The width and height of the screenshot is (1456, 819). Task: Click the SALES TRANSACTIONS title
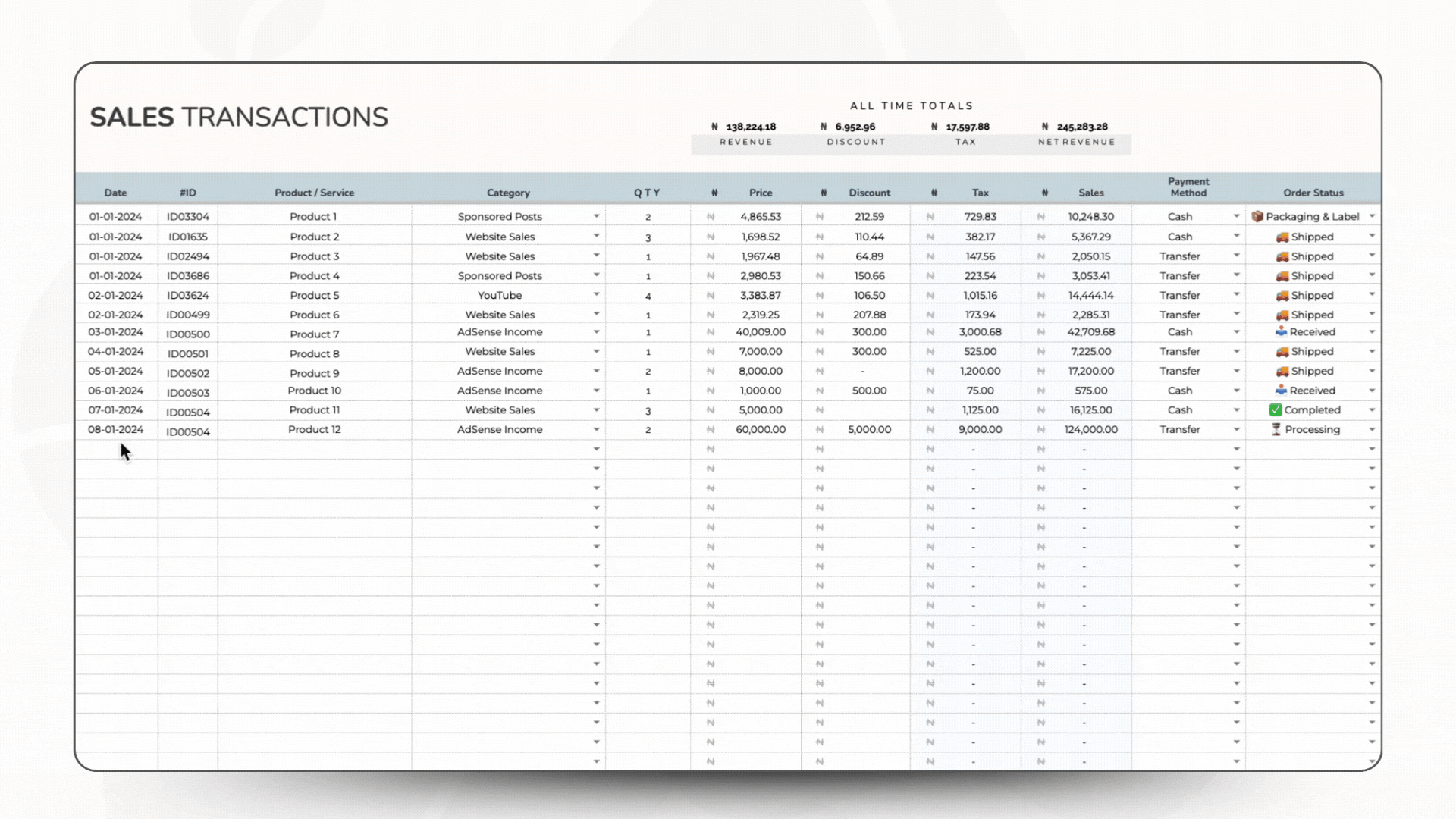239,118
